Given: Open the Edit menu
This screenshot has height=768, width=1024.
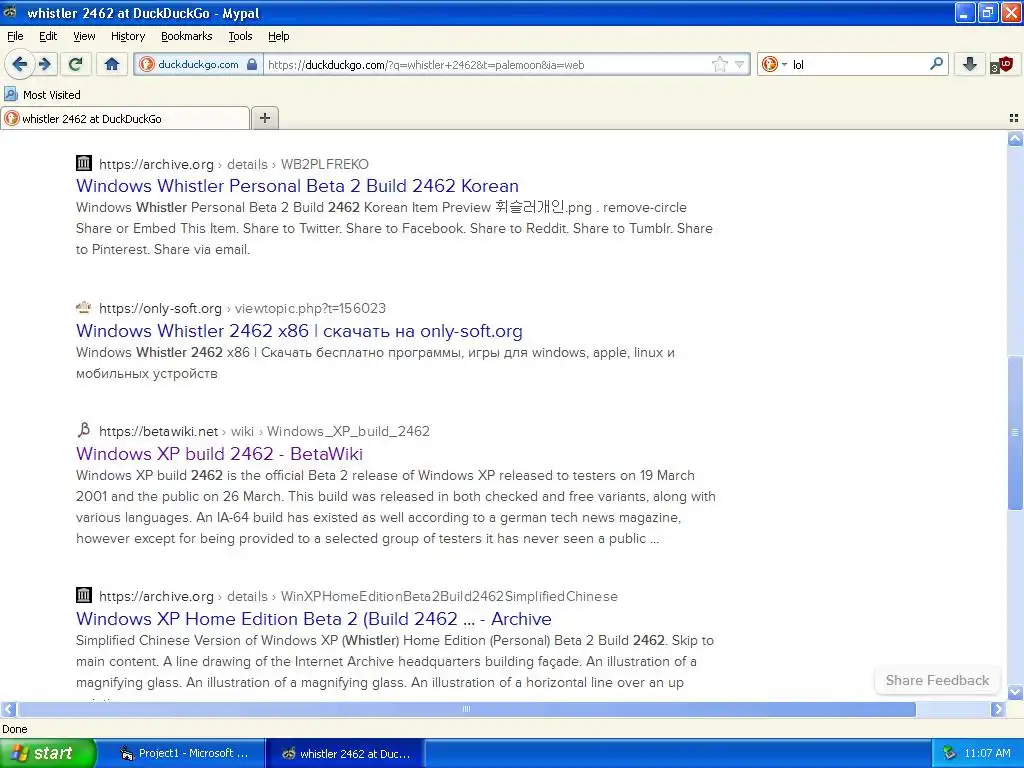Looking at the screenshot, I should (x=48, y=36).
